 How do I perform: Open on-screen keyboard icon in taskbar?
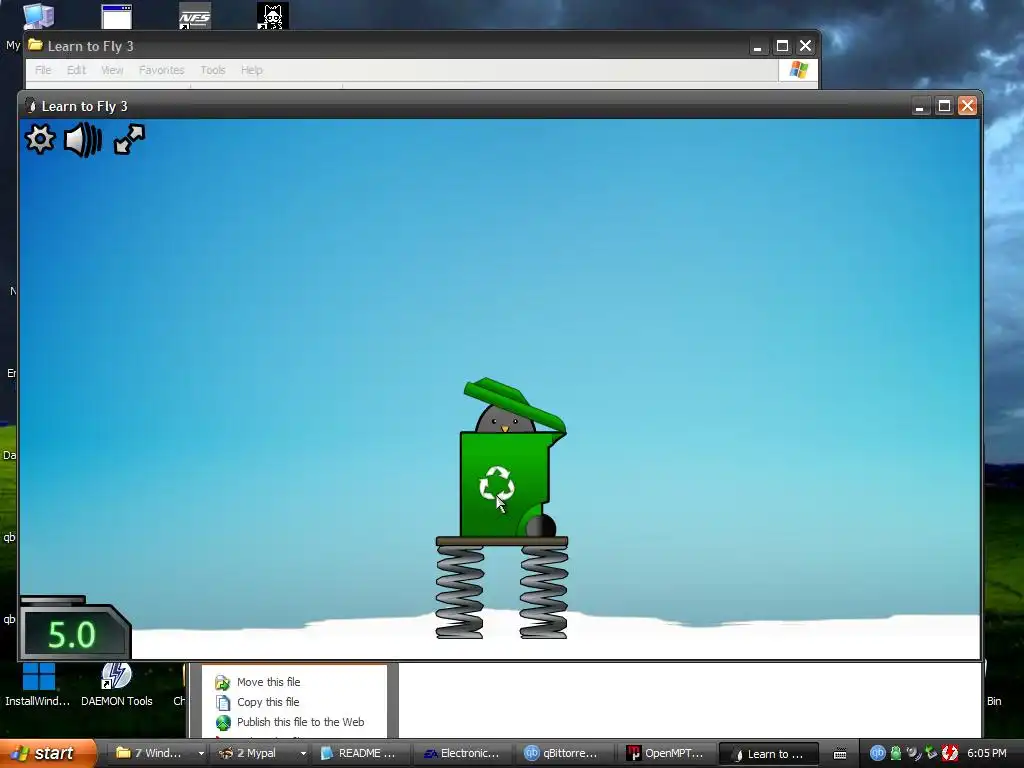(840, 754)
